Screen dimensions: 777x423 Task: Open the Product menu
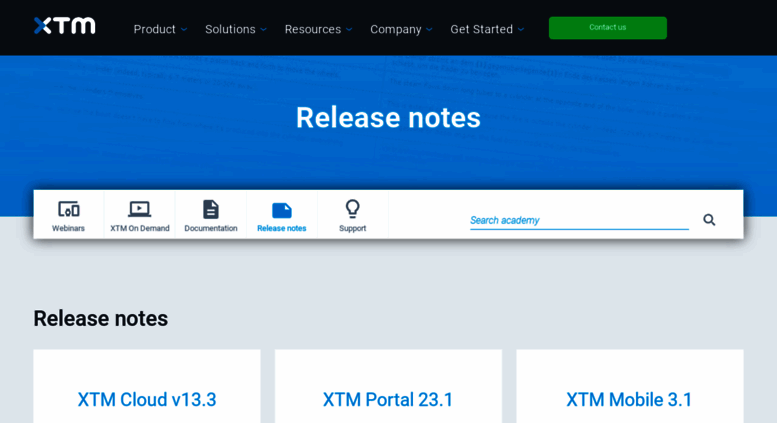click(x=155, y=29)
